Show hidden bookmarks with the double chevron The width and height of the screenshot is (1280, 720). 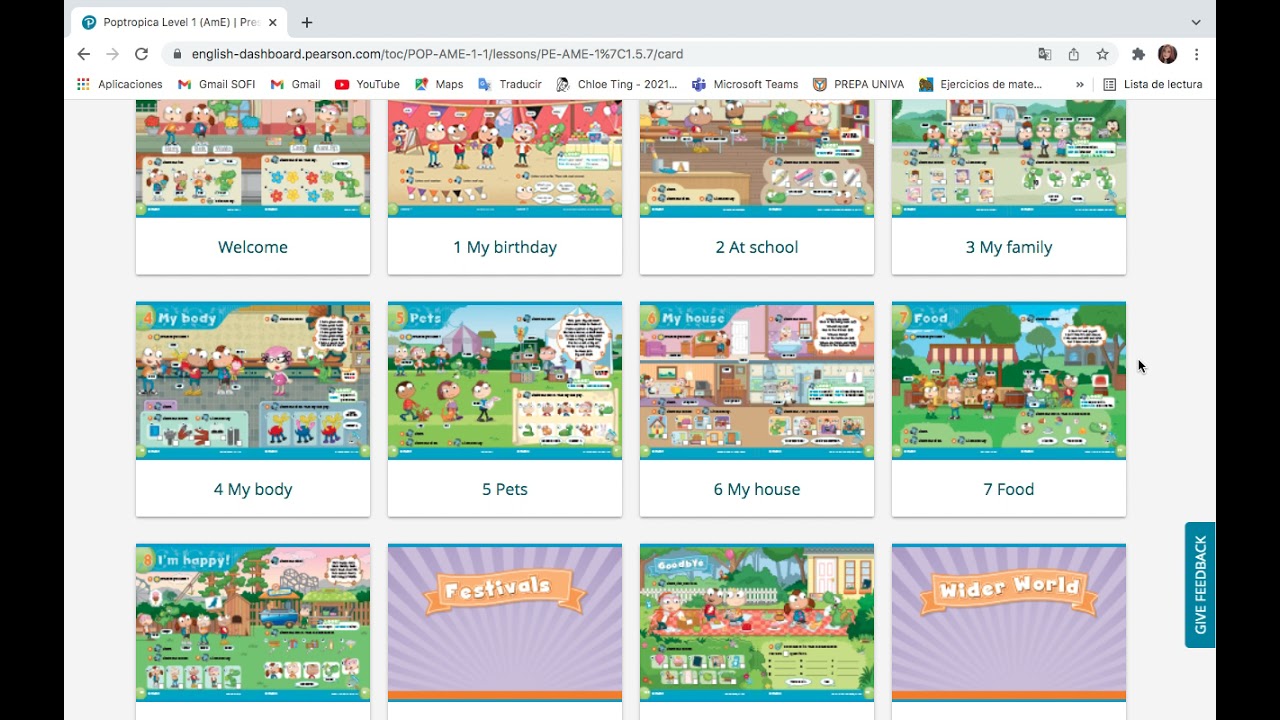(1079, 84)
